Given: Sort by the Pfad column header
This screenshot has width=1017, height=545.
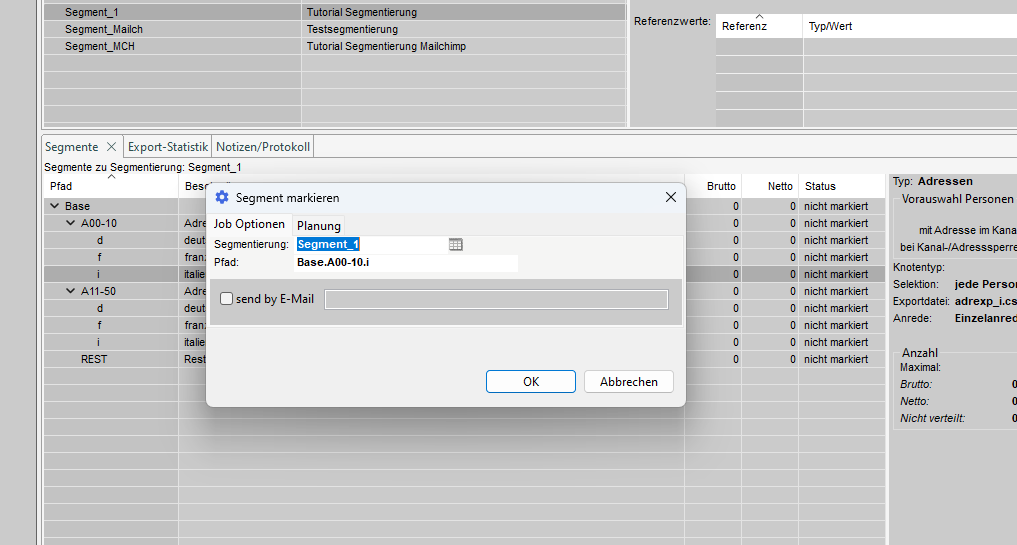Looking at the screenshot, I should (62, 186).
